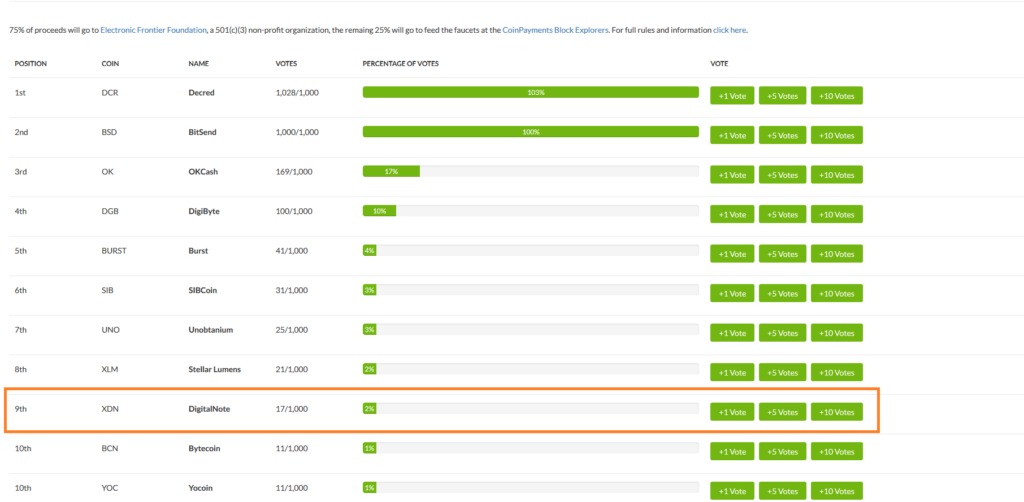Click +5 Votes in SIBCoin row

click(782, 293)
